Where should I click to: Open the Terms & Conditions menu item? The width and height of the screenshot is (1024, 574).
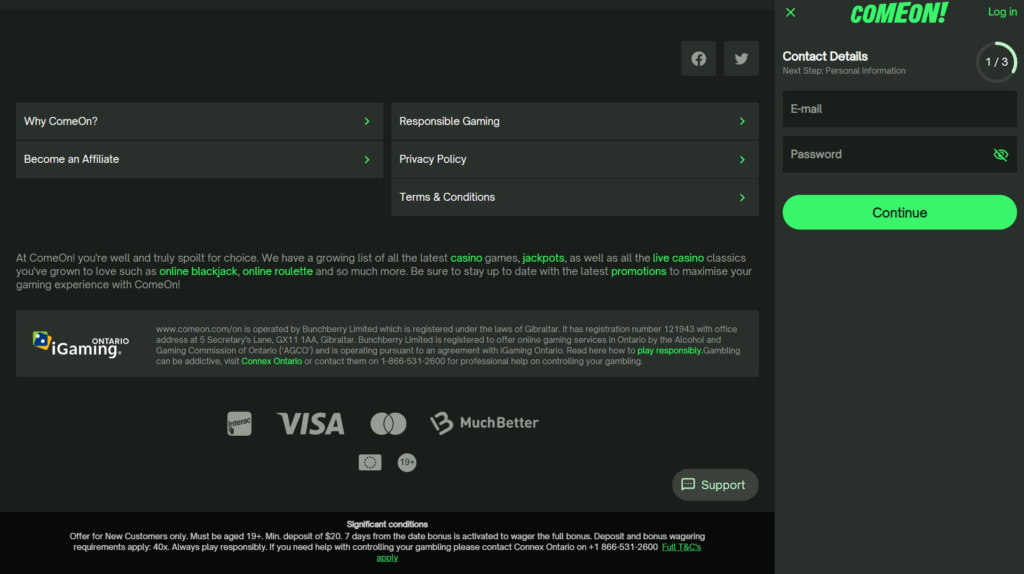pyautogui.click(x=575, y=197)
